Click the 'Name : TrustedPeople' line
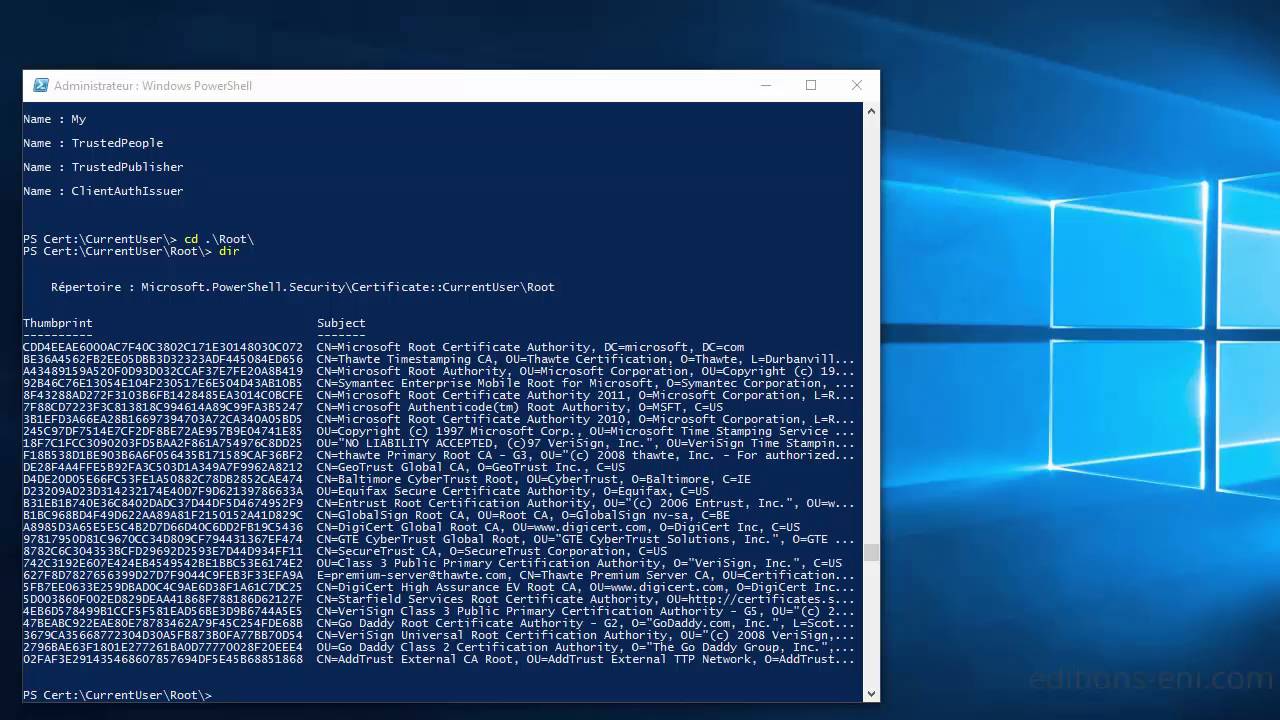Viewport: 1280px width, 720px height. (93, 143)
